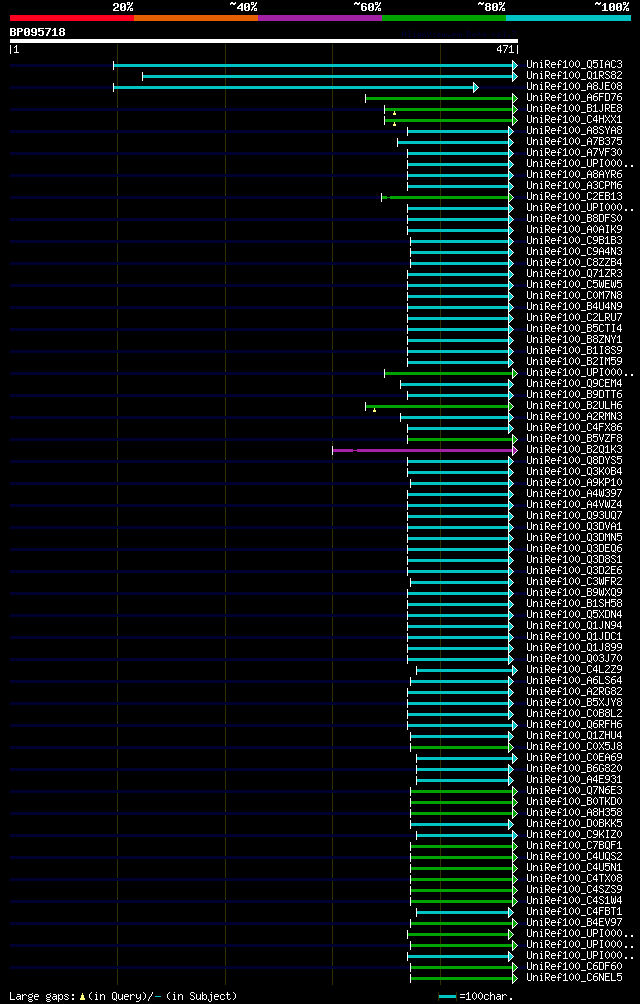Screen dimensions: 640x1004
Task: Open the UniRef100_Q5IAC3 hit label
Action: (574, 65)
